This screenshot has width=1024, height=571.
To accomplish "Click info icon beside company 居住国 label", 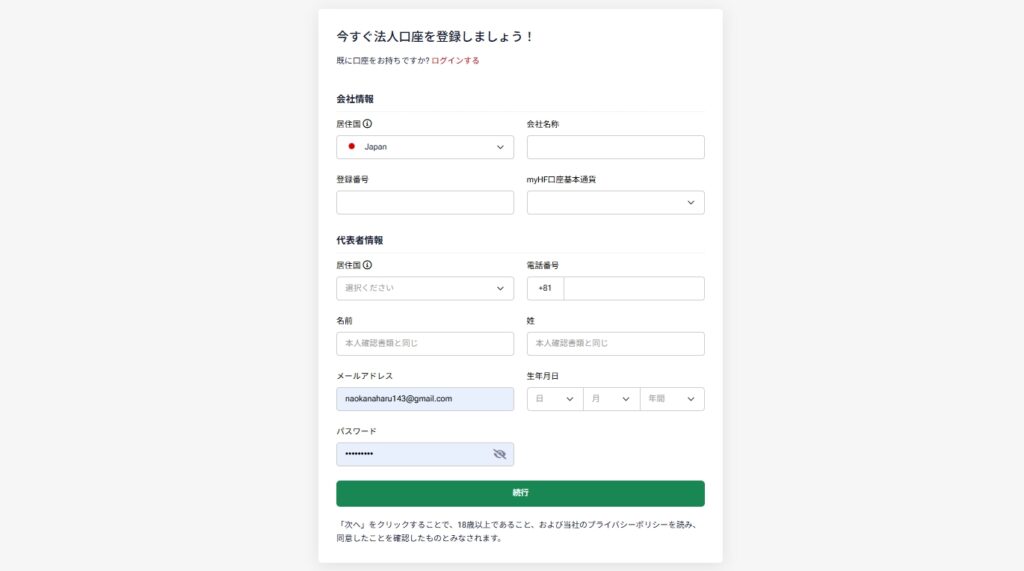I will (x=367, y=124).
